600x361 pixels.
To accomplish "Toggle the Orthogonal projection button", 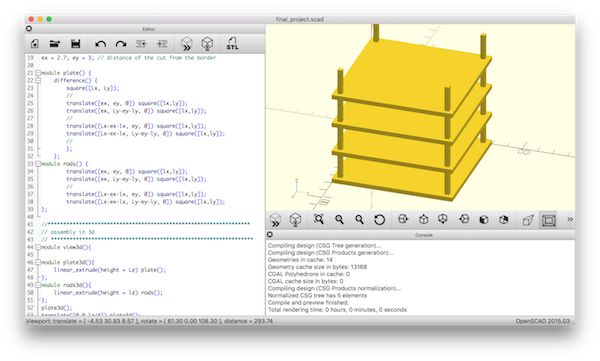I will pyautogui.click(x=548, y=220).
